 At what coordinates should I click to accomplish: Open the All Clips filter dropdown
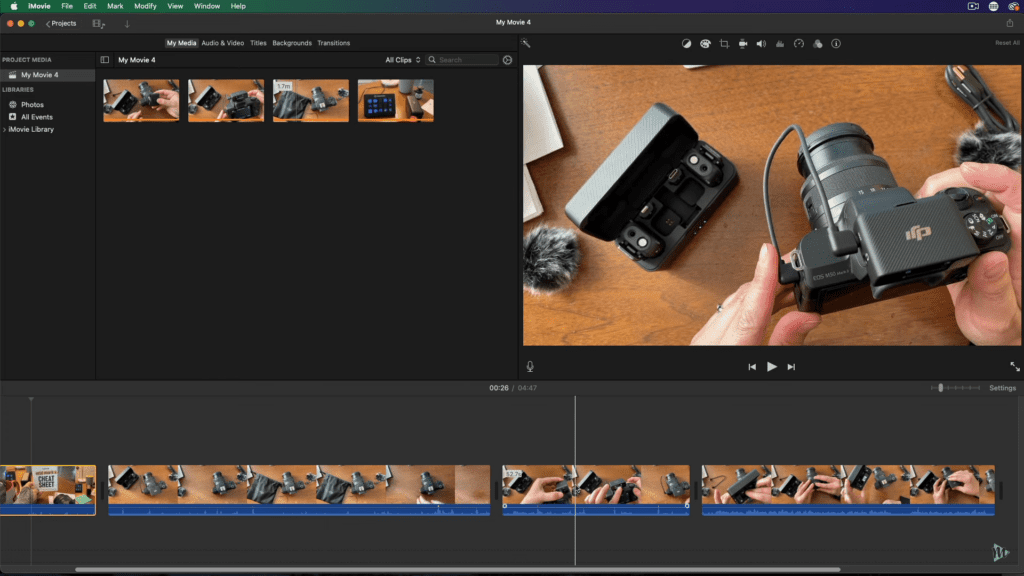402,60
